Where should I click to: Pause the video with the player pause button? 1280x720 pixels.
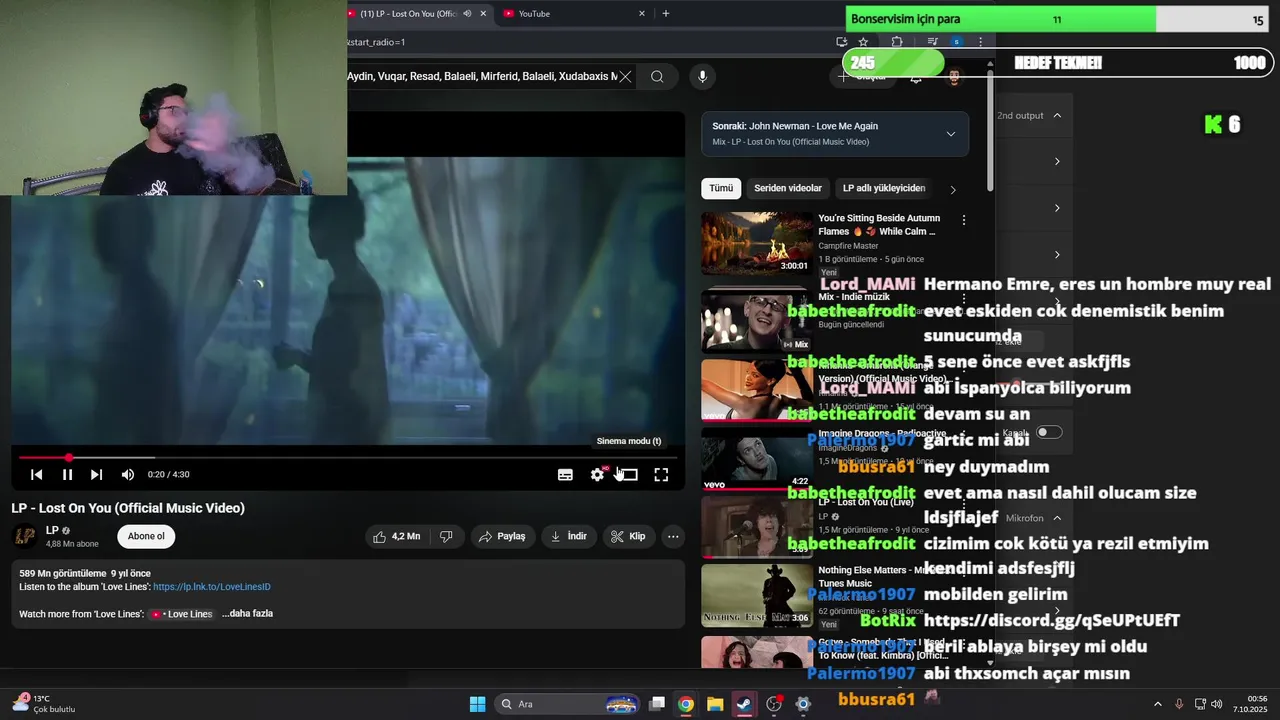point(67,475)
